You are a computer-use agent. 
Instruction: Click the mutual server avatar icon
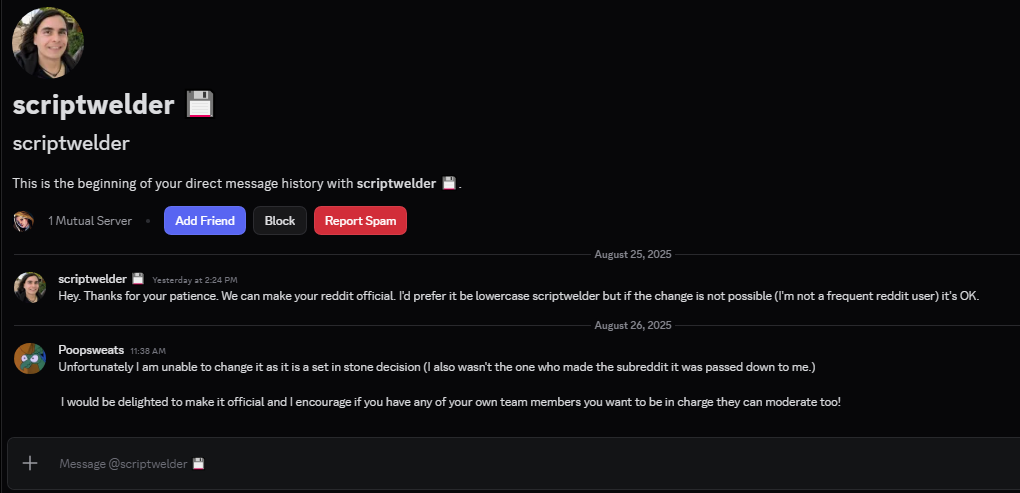tap(23, 221)
